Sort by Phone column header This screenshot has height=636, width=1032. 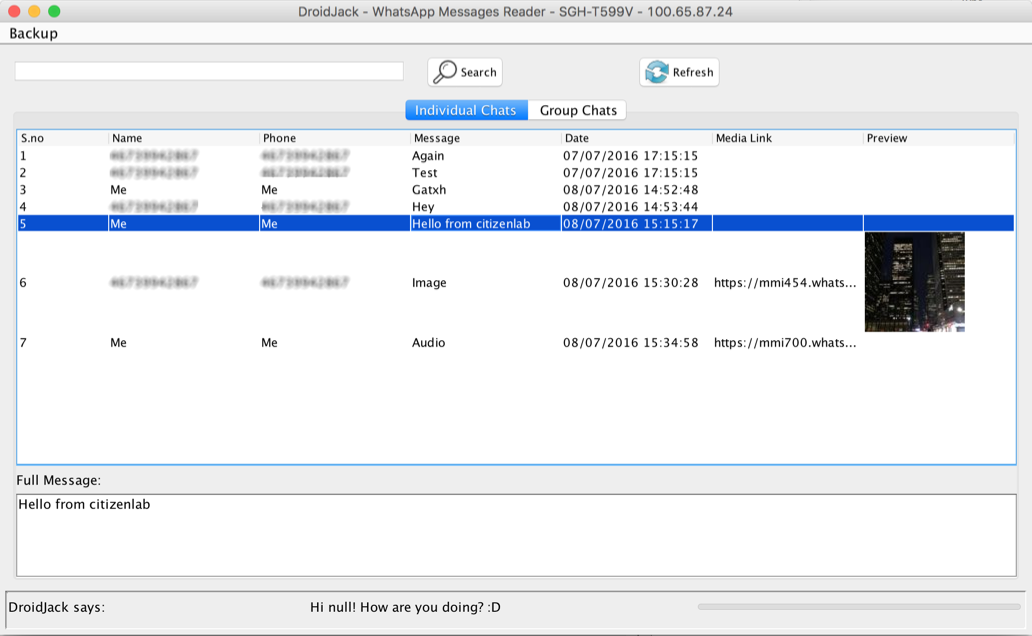pos(279,138)
